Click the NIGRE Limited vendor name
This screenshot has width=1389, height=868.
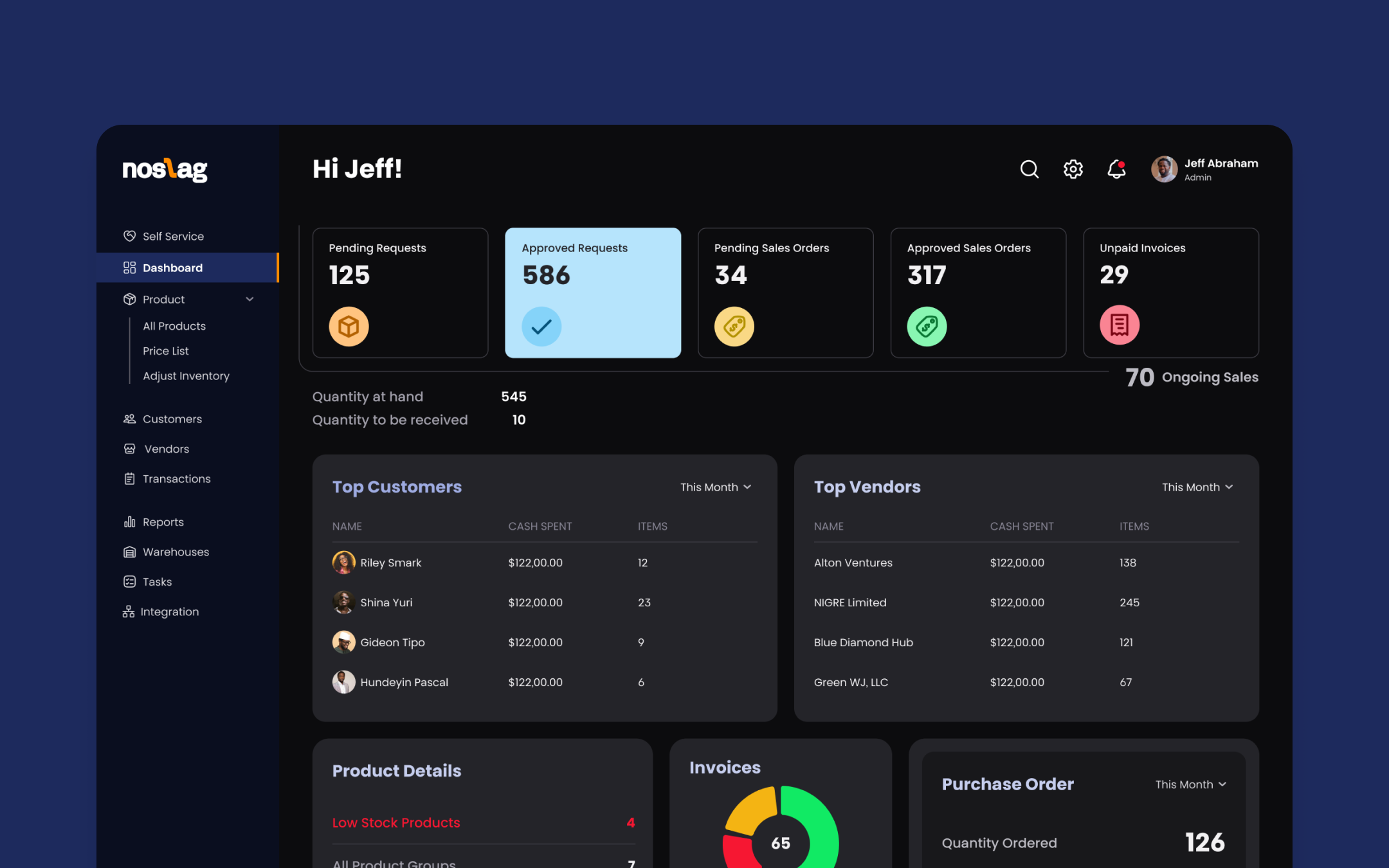849,602
